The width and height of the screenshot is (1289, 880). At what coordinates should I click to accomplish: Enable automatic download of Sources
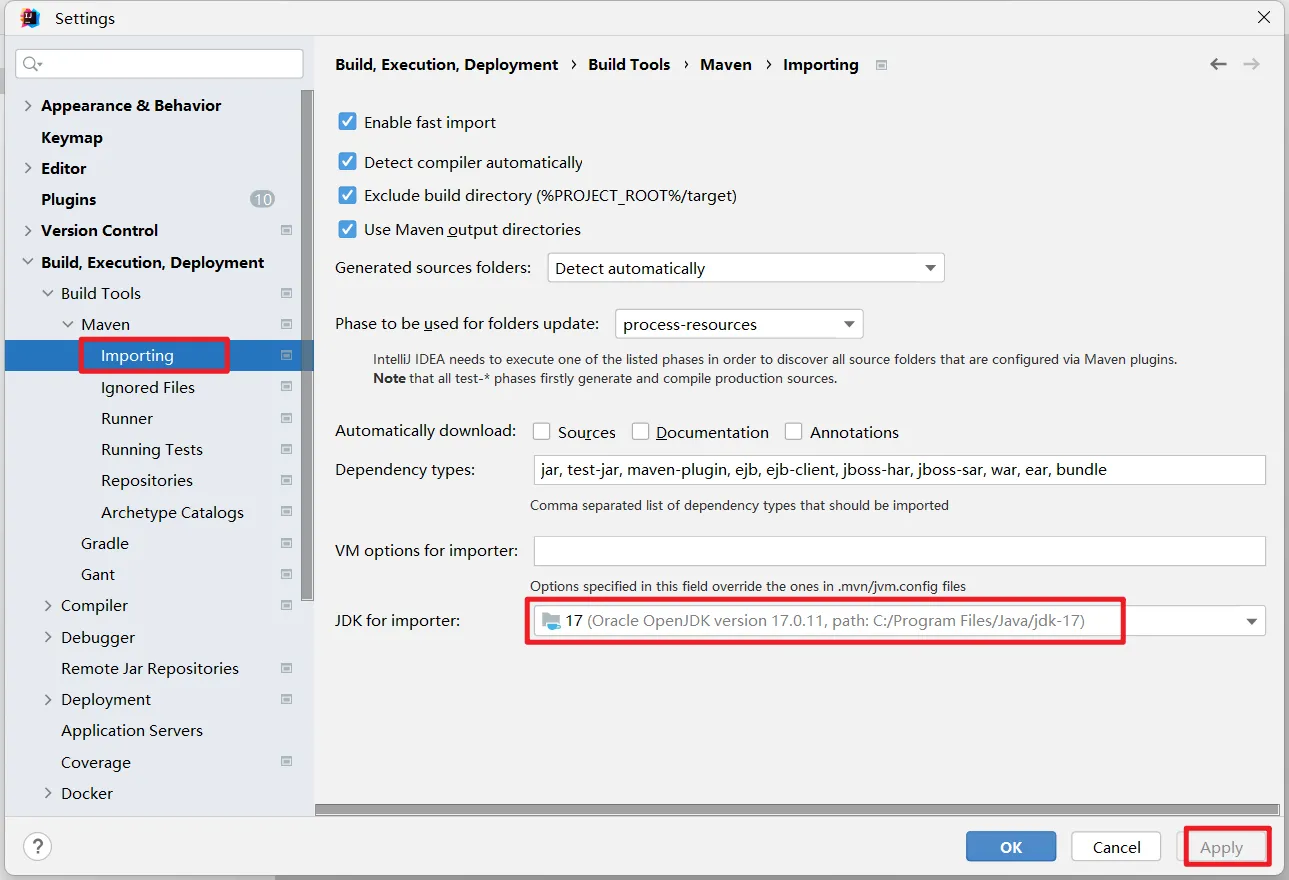coord(542,432)
